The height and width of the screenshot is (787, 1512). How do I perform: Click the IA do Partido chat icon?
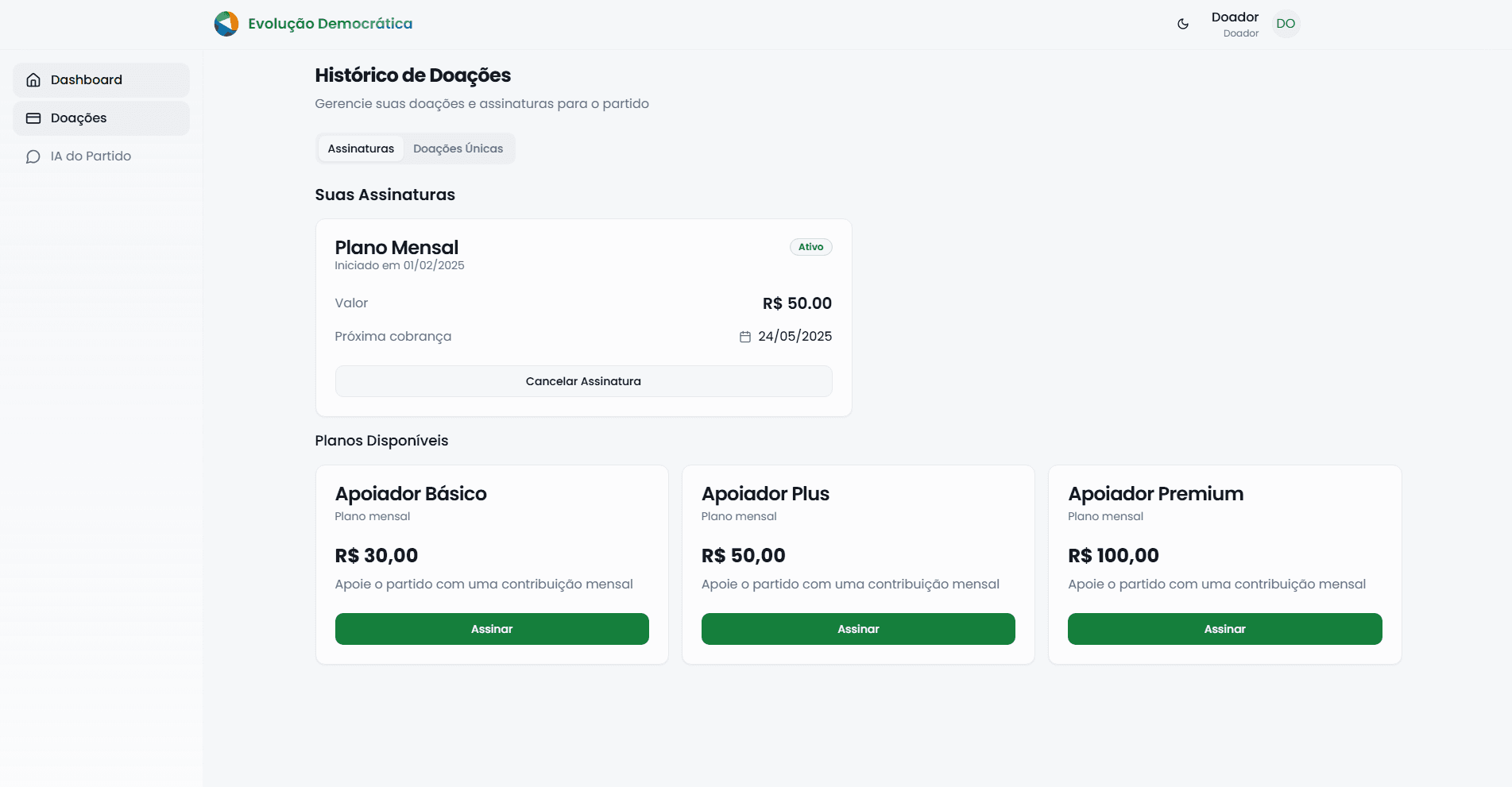tap(33, 156)
